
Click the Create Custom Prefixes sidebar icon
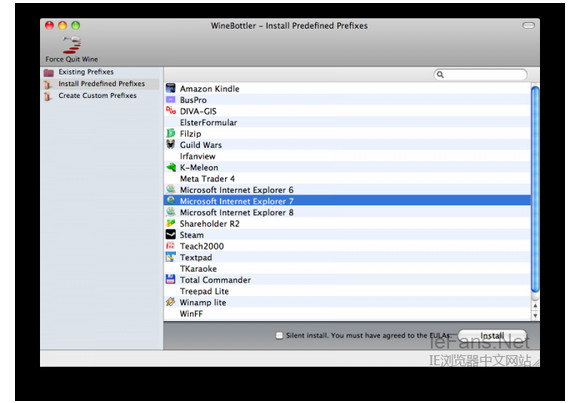pos(48,96)
